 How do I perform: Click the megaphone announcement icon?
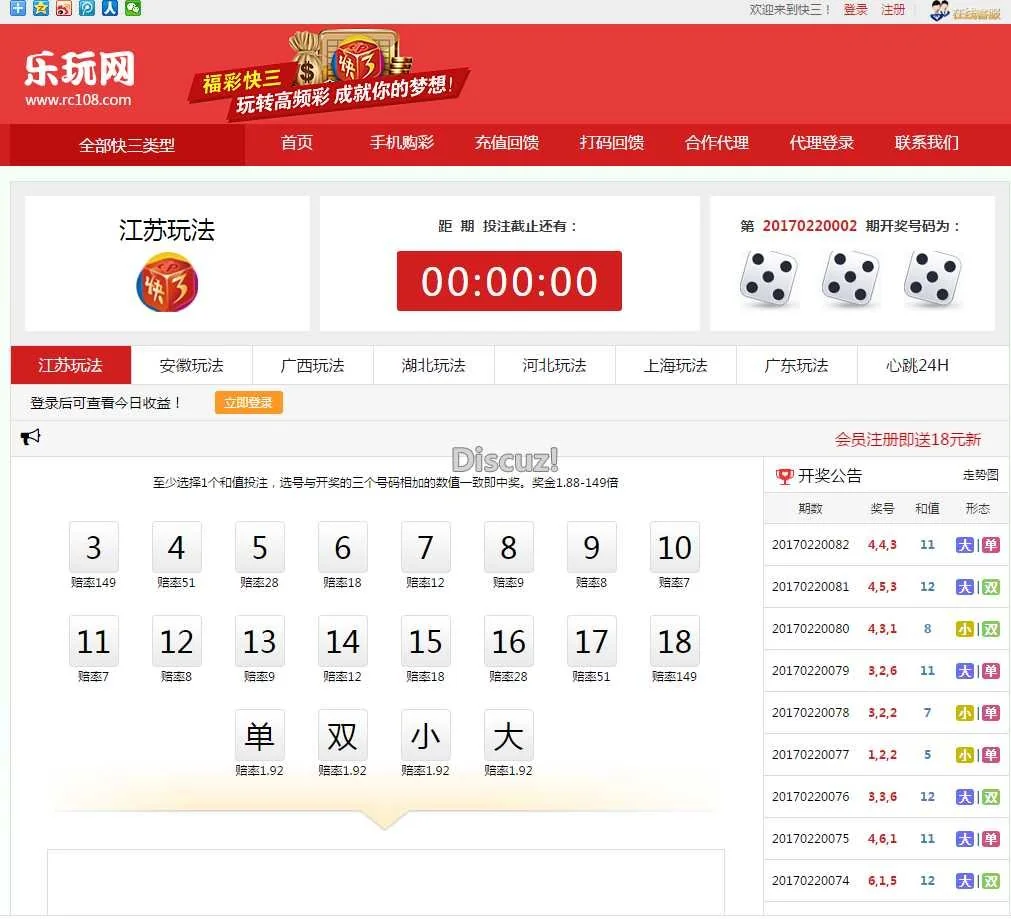[x=31, y=437]
